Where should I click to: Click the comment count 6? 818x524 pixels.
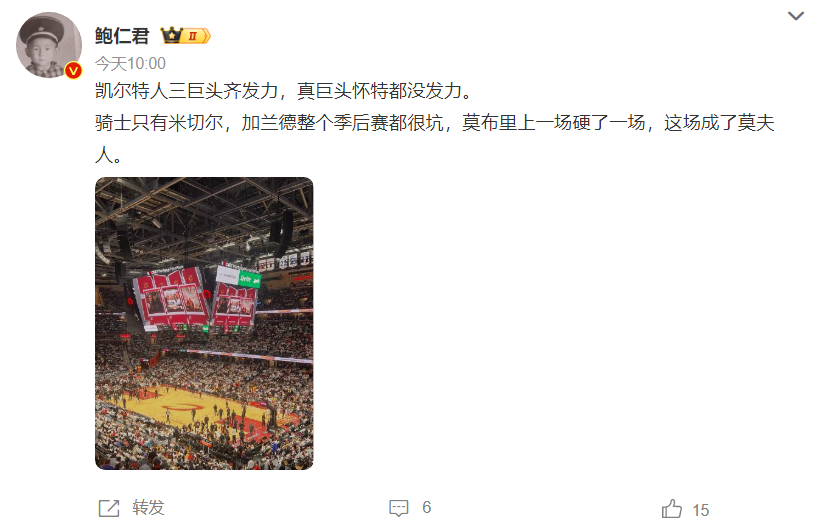427,507
